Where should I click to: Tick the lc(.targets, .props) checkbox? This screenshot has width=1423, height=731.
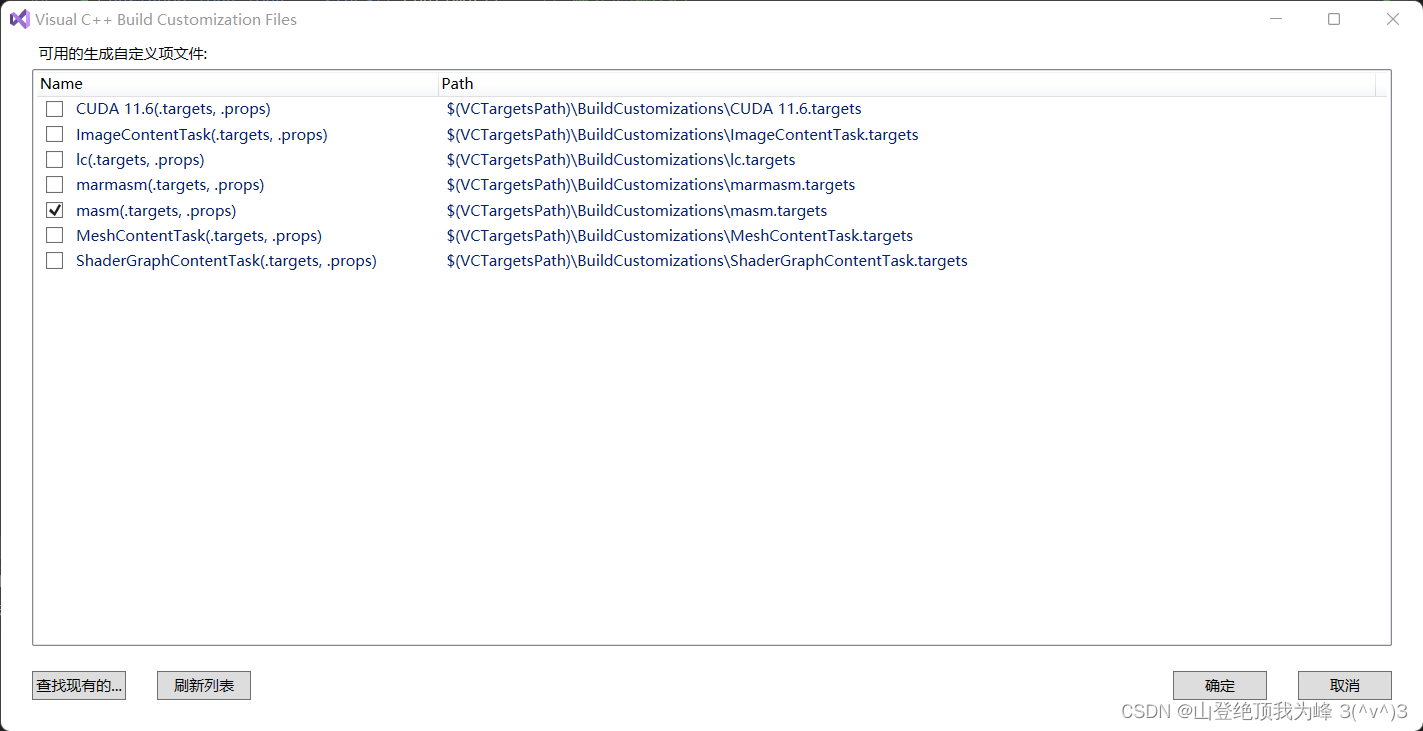[x=55, y=160]
